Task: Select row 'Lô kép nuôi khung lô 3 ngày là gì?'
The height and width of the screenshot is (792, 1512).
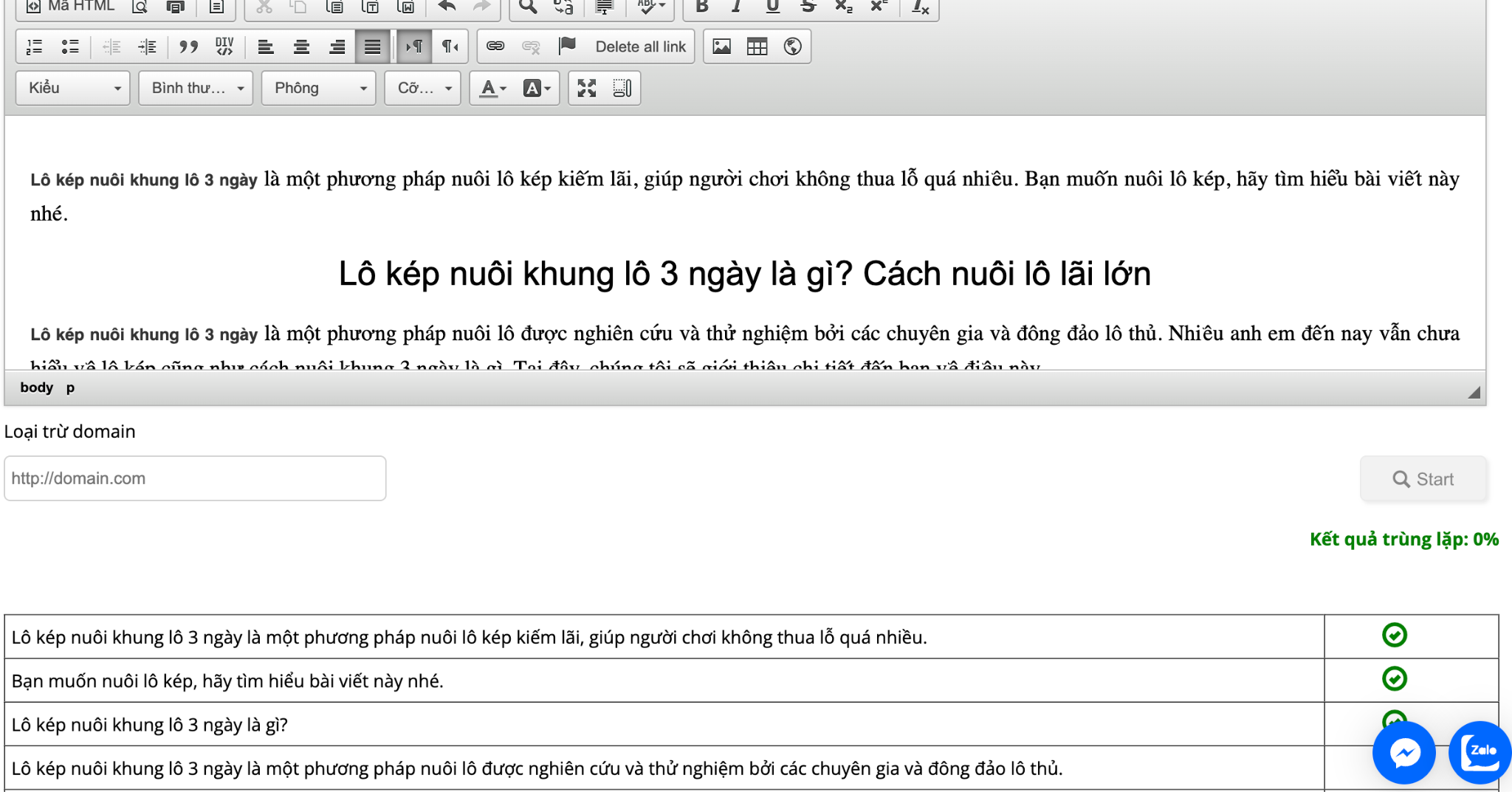Action: tap(664, 724)
